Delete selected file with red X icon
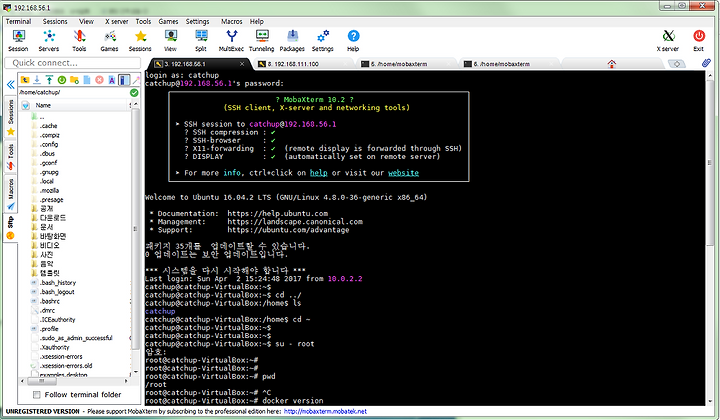The image size is (720, 420). point(99,80)
